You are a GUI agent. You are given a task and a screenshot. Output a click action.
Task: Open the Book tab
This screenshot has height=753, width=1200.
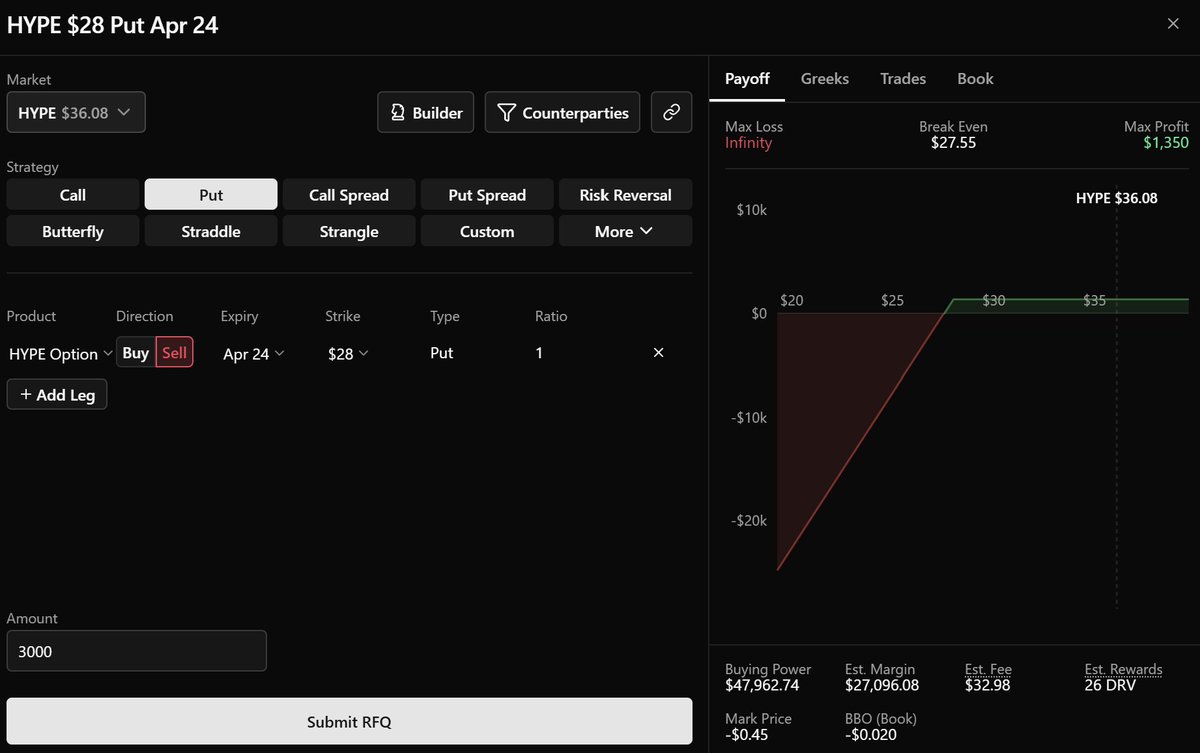click(975, 78)
